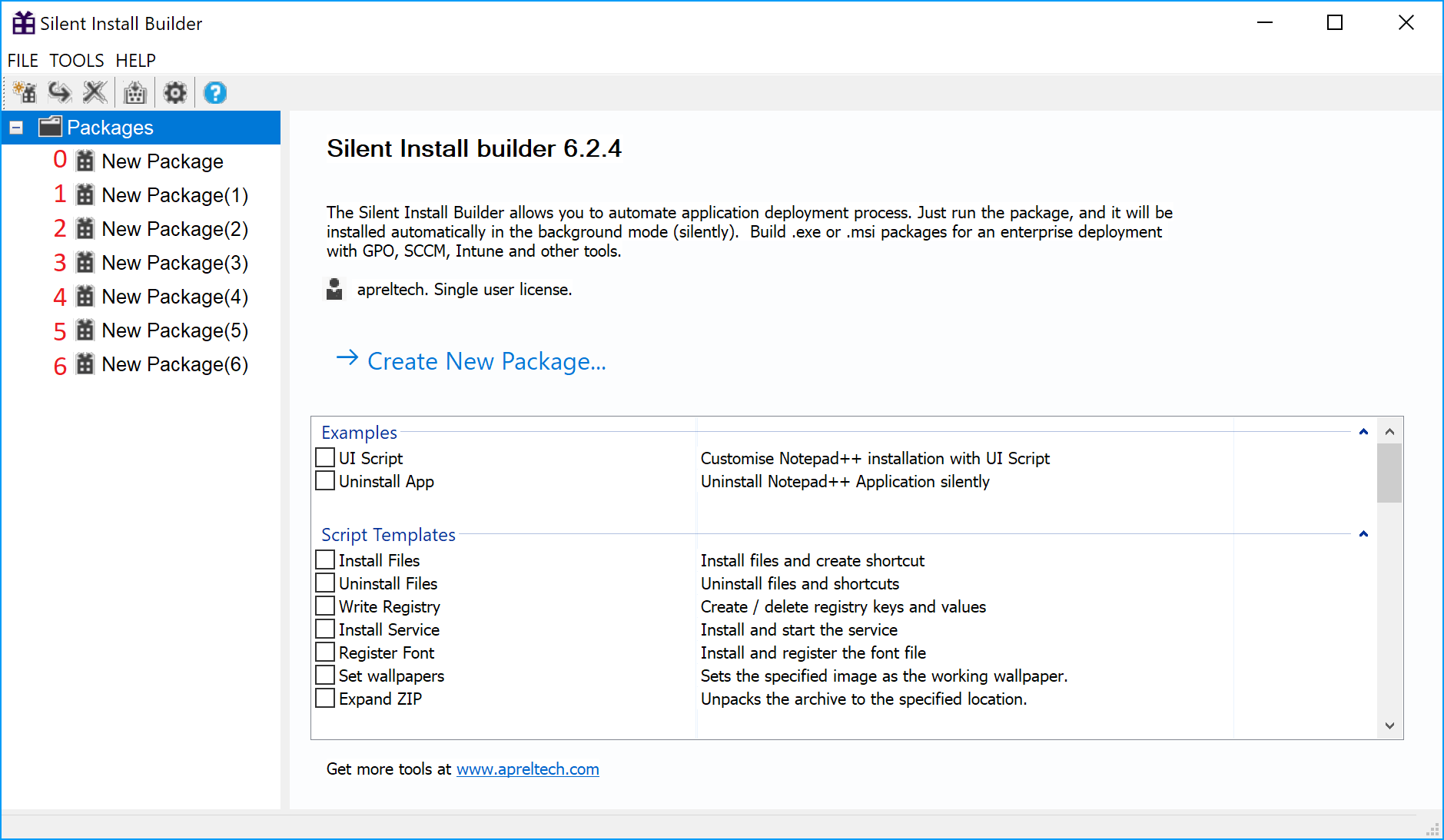Image resolution: width=1444 pixels, height=840 pixels.
Task: Click the curved arrow toolbar icon
Action: pyautogui.click(x=60, y=93)
